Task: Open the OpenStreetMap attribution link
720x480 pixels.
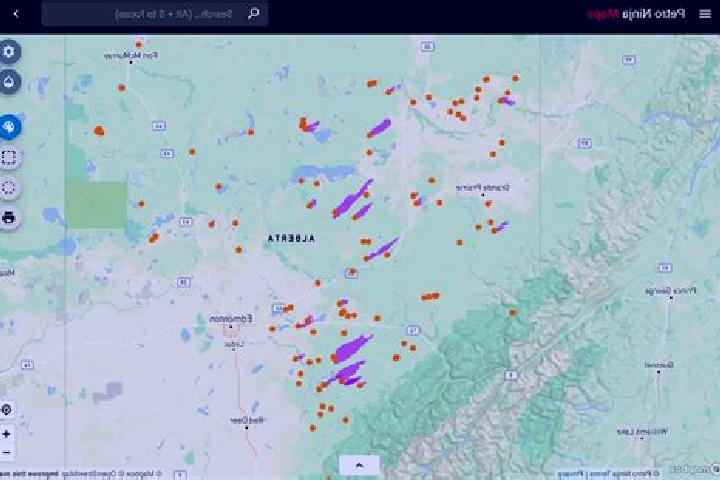Action: (90, 474)
